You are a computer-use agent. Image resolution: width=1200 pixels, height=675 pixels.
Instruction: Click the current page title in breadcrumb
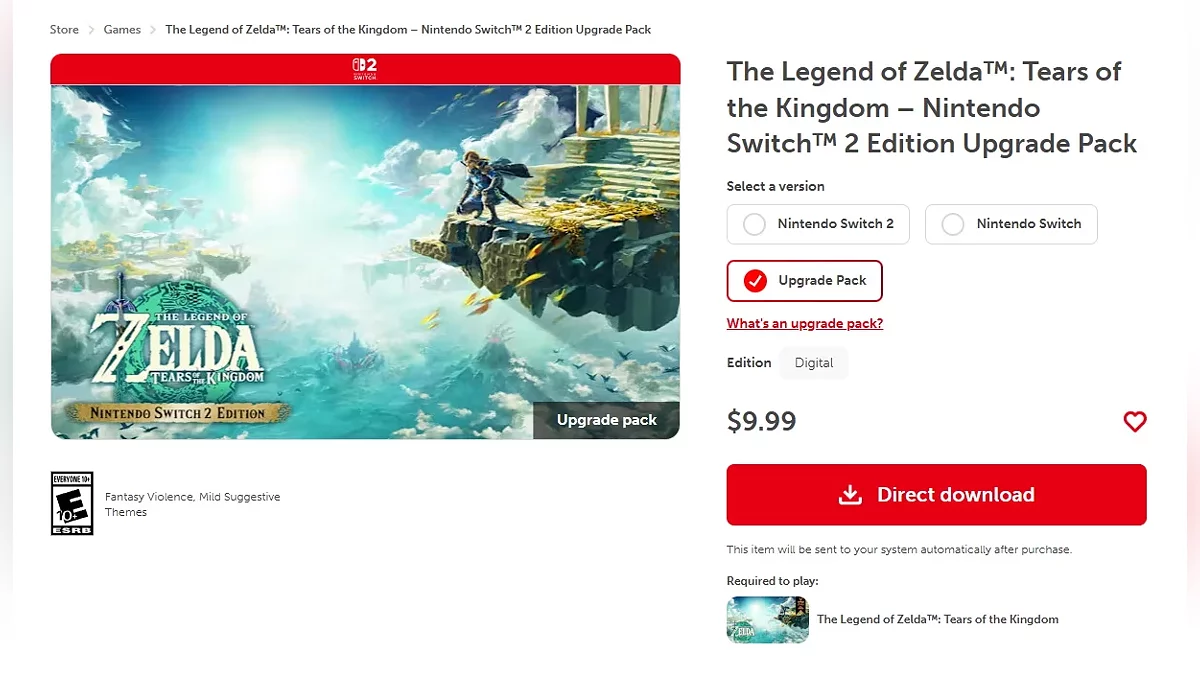click(408, 30)
